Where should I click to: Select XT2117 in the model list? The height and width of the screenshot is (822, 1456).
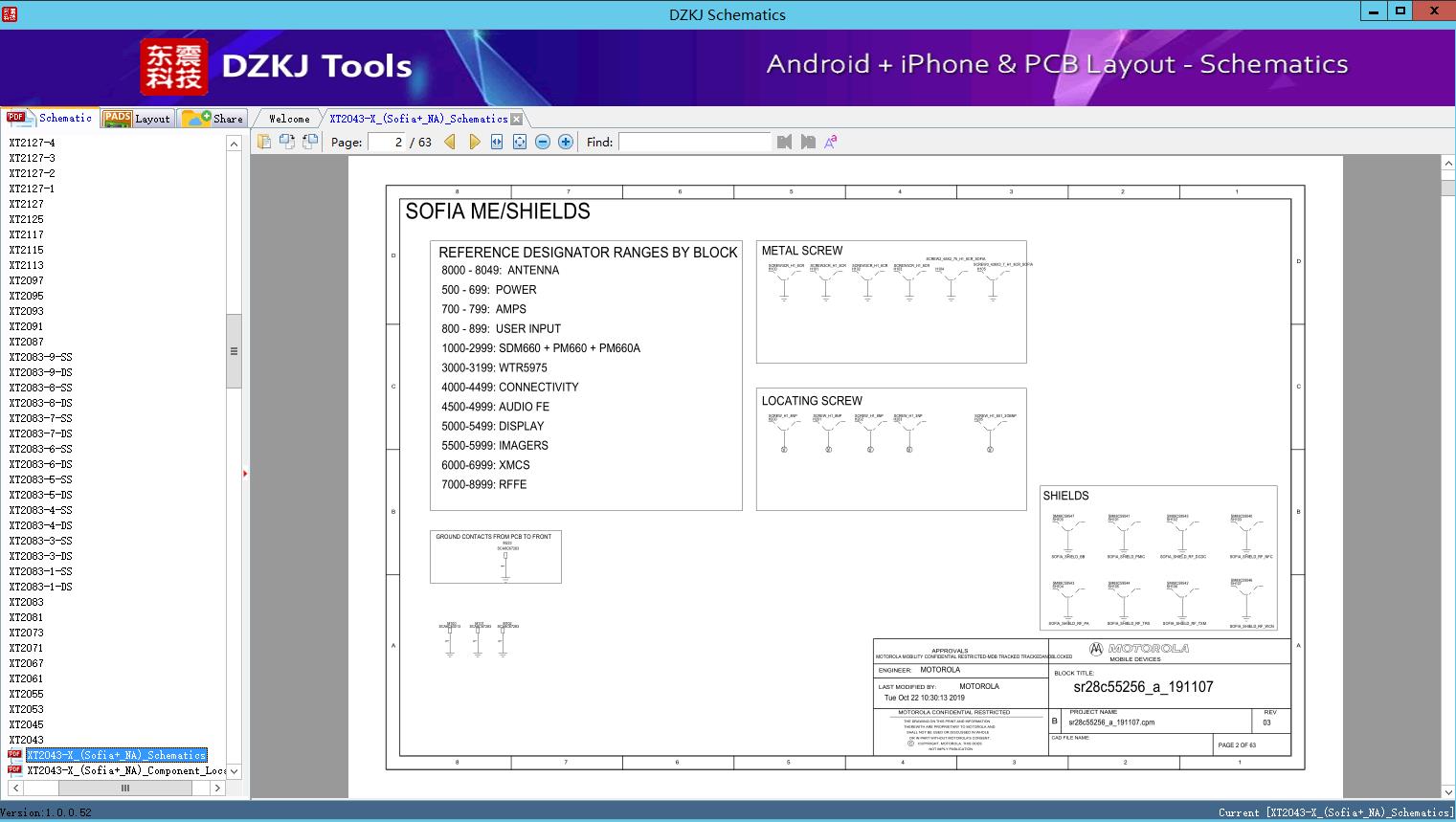(x=26, y=234)
